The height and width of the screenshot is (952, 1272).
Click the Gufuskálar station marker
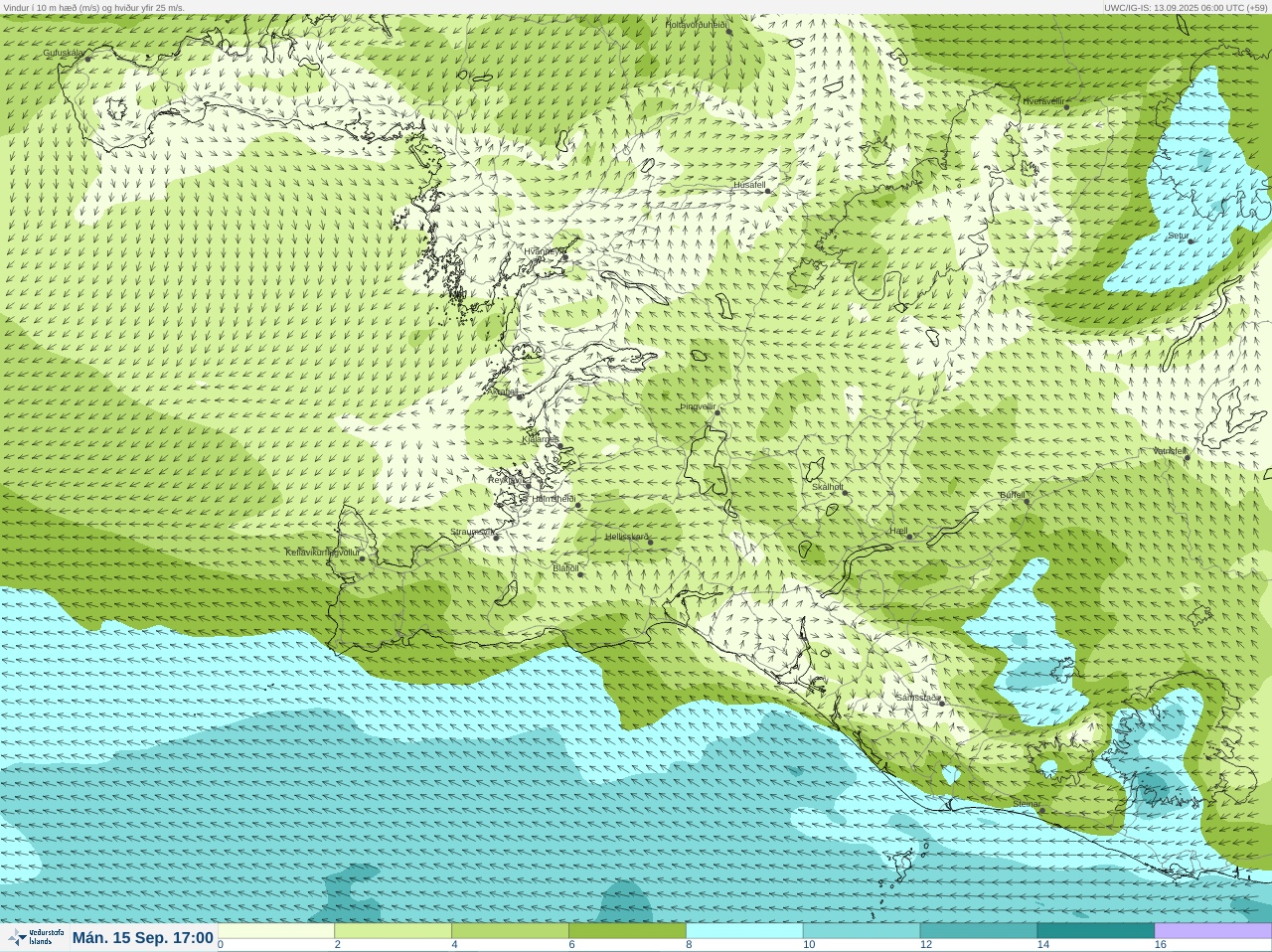87,59
